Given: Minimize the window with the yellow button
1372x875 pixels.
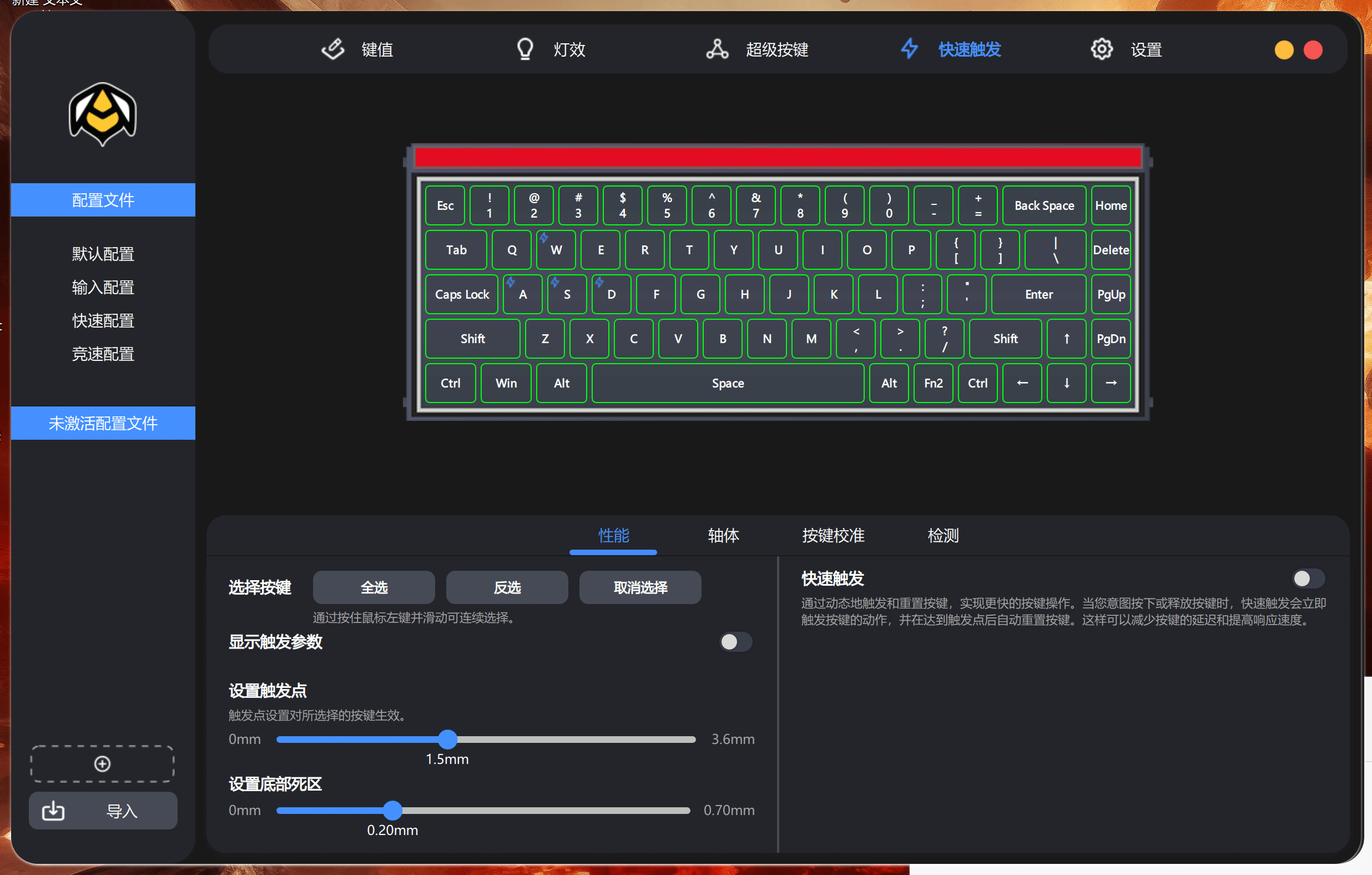Looking at the screenshot, I should click(1284, 49).
